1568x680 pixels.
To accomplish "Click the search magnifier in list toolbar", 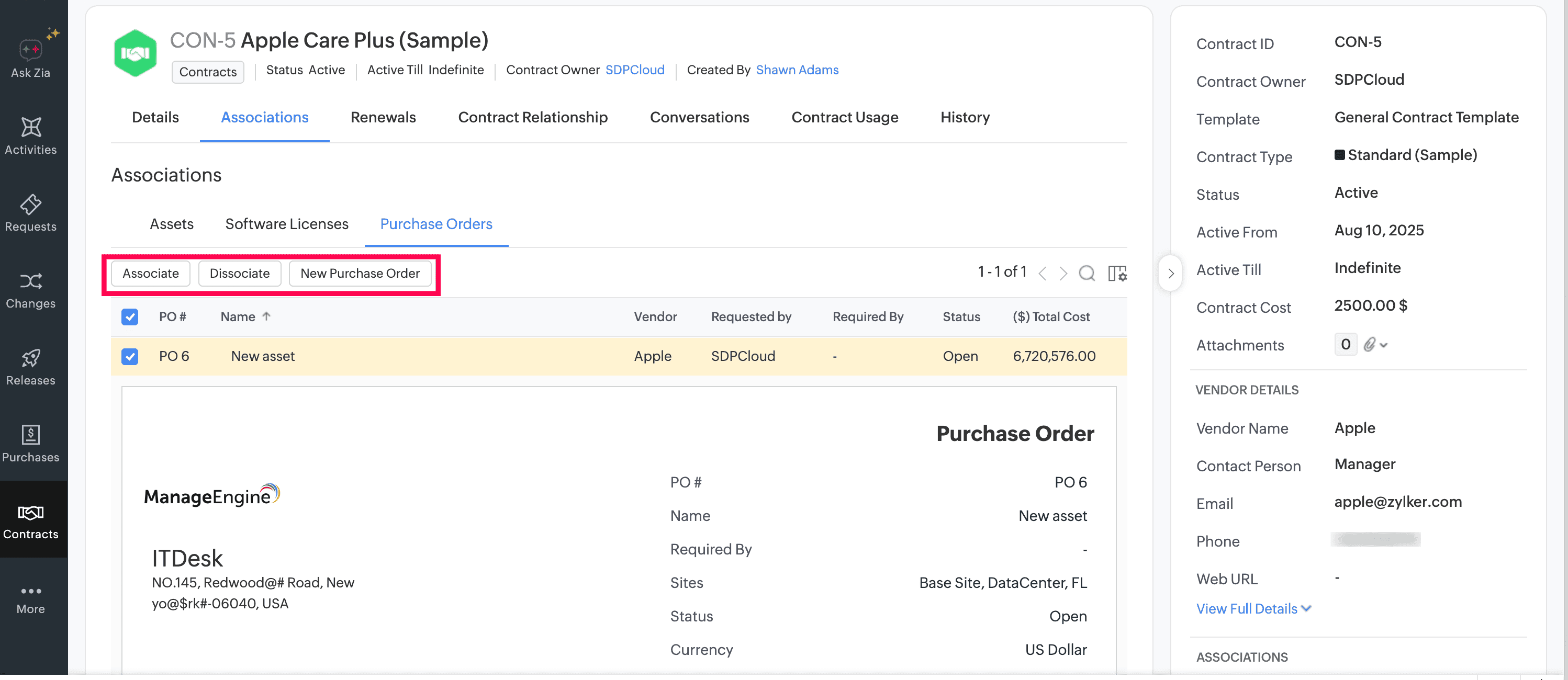I will 1087,273.
